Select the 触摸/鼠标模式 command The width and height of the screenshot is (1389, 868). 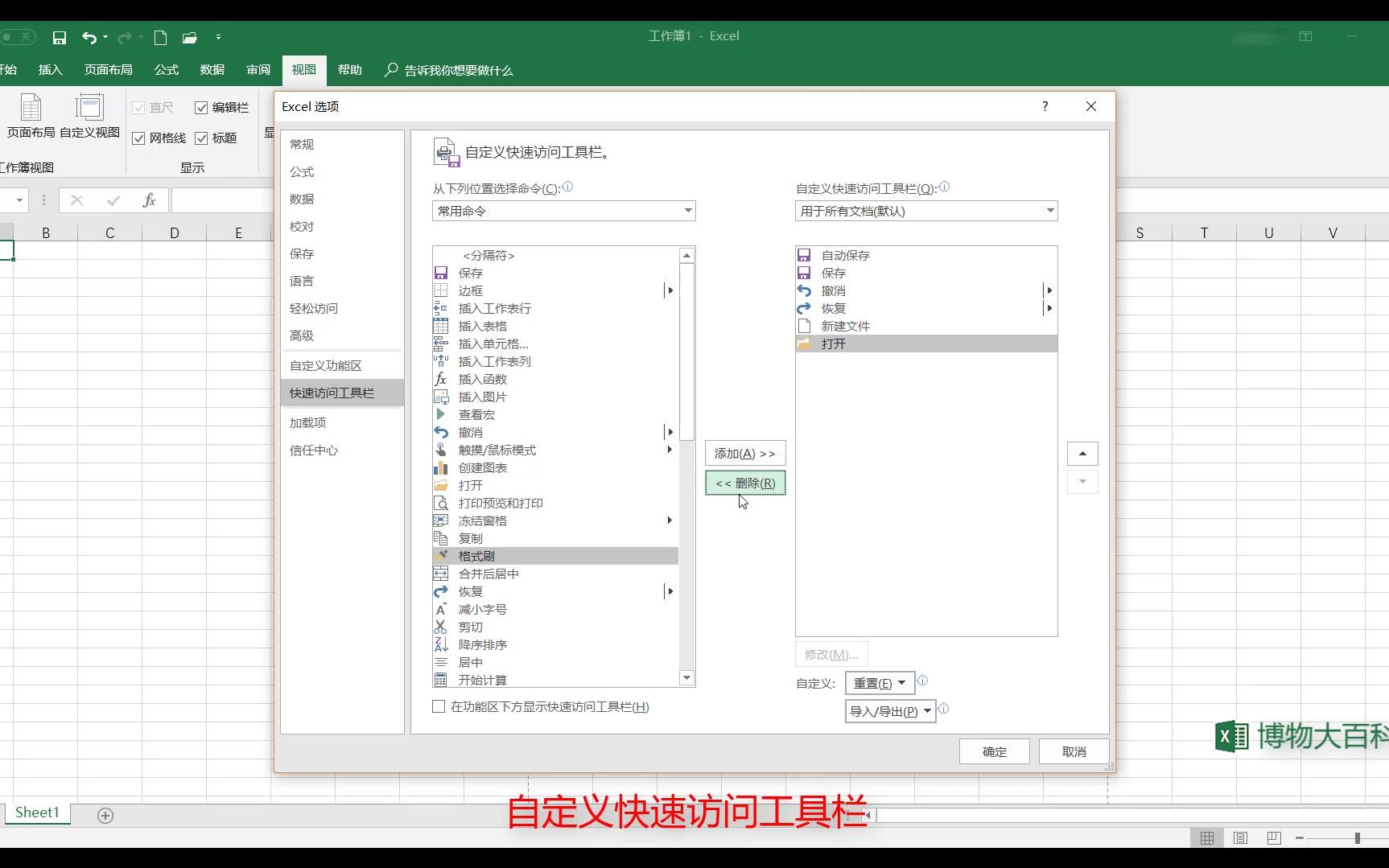pyautogui.click(x=555, y=450)
